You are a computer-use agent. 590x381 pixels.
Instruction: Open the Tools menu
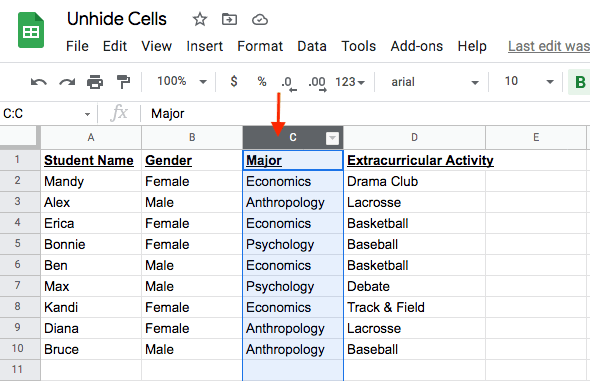(x=359, y=46)
